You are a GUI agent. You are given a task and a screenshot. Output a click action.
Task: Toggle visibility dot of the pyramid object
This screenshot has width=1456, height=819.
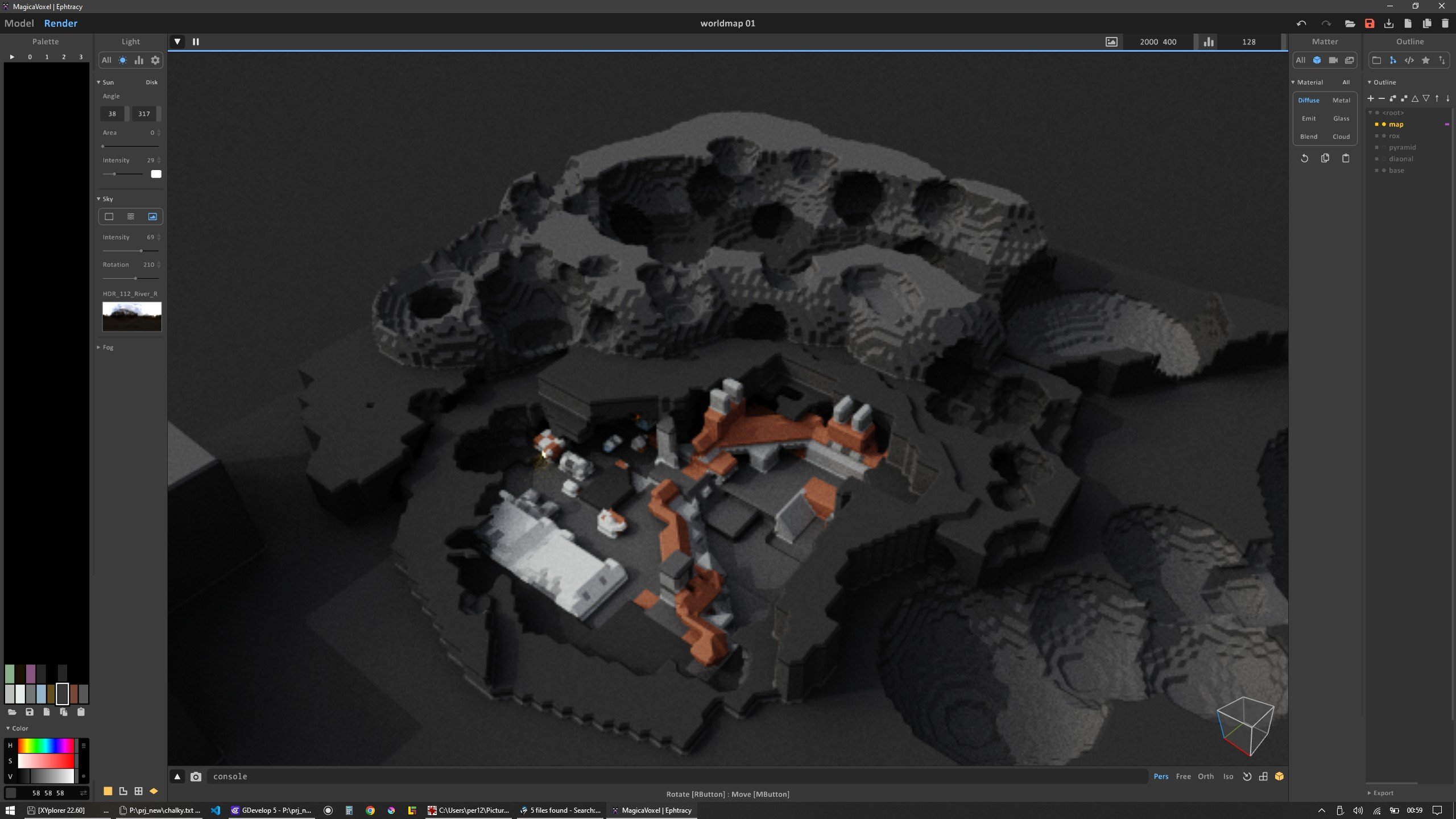pos(1384,147)
